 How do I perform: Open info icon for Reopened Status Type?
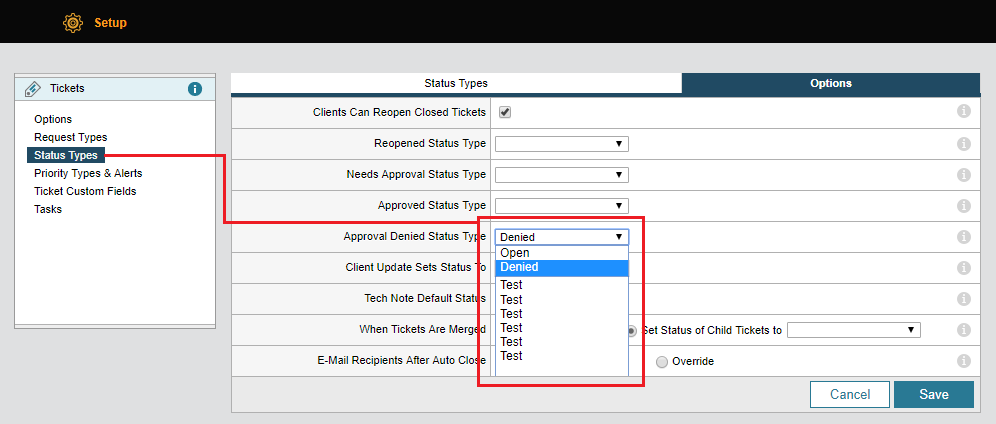pyautogui.click(x=964, y=143)
